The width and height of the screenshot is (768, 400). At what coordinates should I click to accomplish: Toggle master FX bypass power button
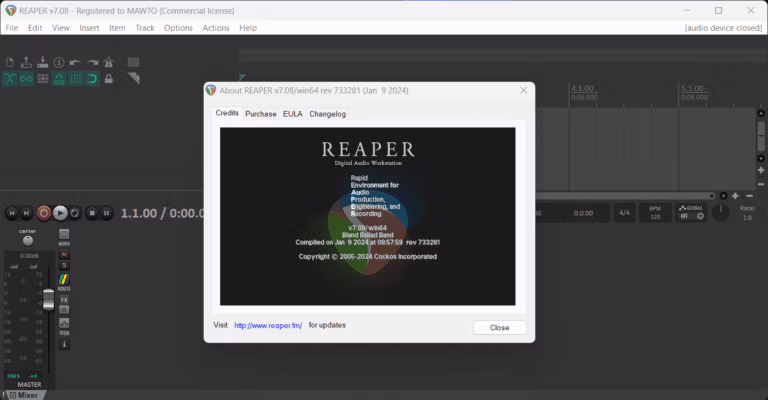coord(64,309)
